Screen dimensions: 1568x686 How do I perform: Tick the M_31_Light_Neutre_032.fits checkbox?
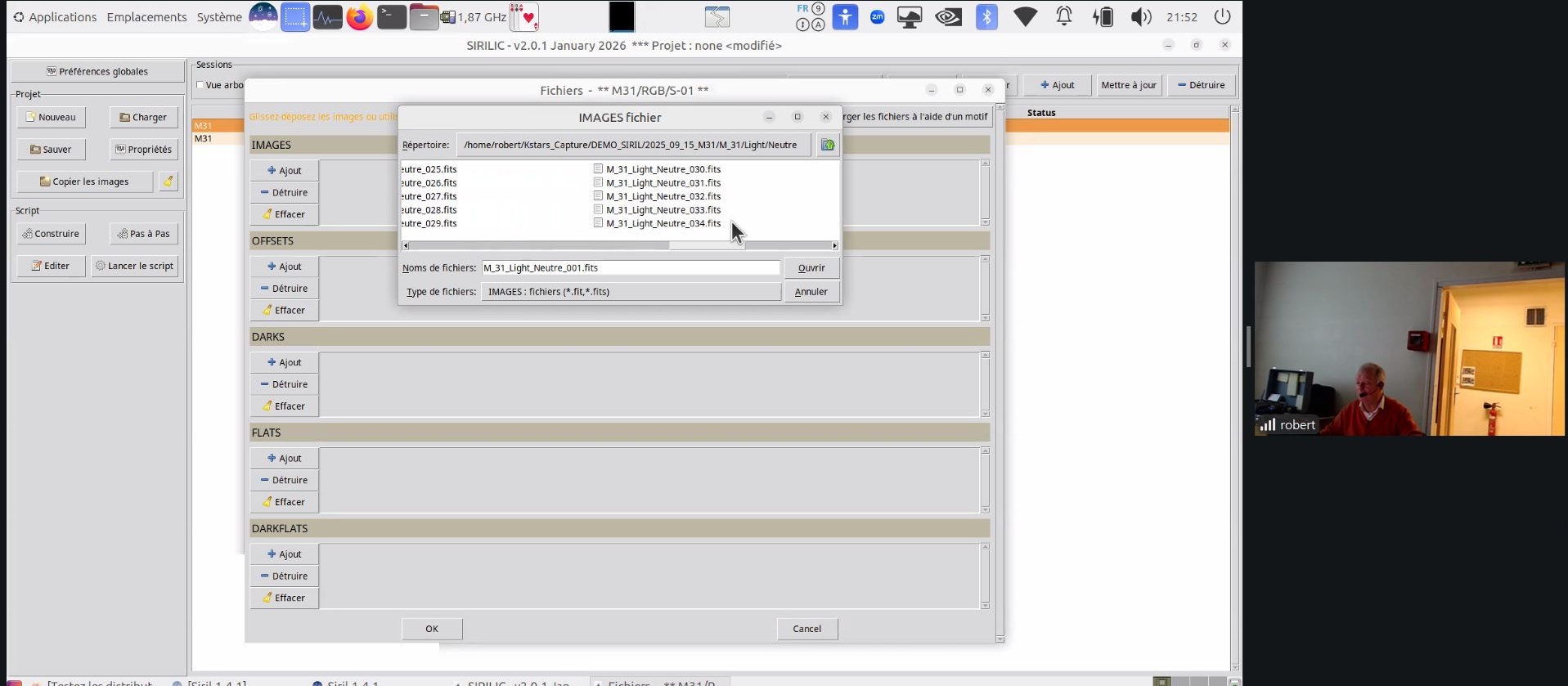click(598, 196)
